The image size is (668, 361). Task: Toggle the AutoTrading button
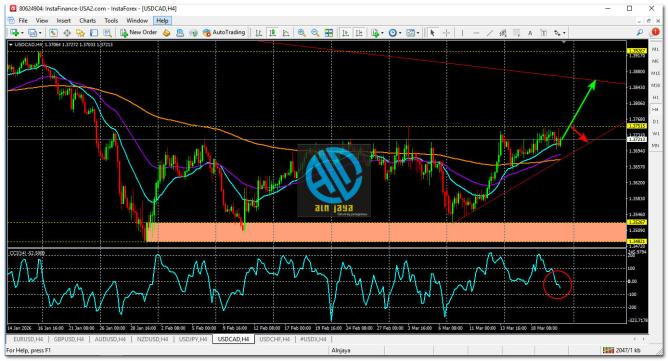[224, 33]
